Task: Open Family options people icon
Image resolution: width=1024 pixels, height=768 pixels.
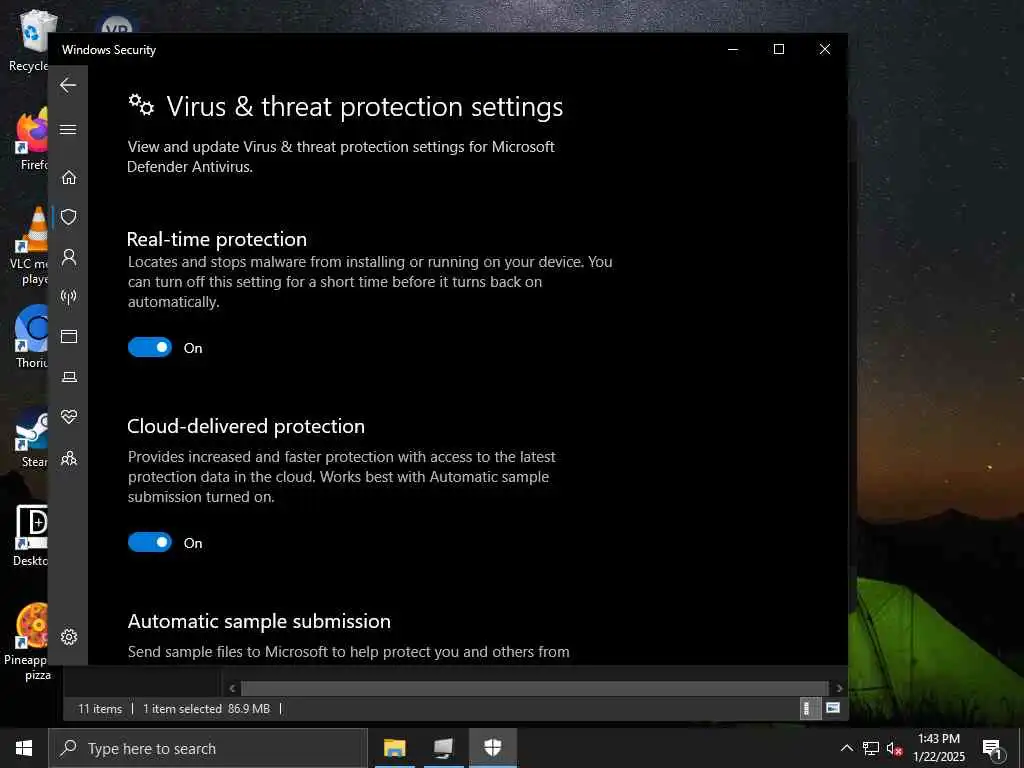Action: point(69,458)
